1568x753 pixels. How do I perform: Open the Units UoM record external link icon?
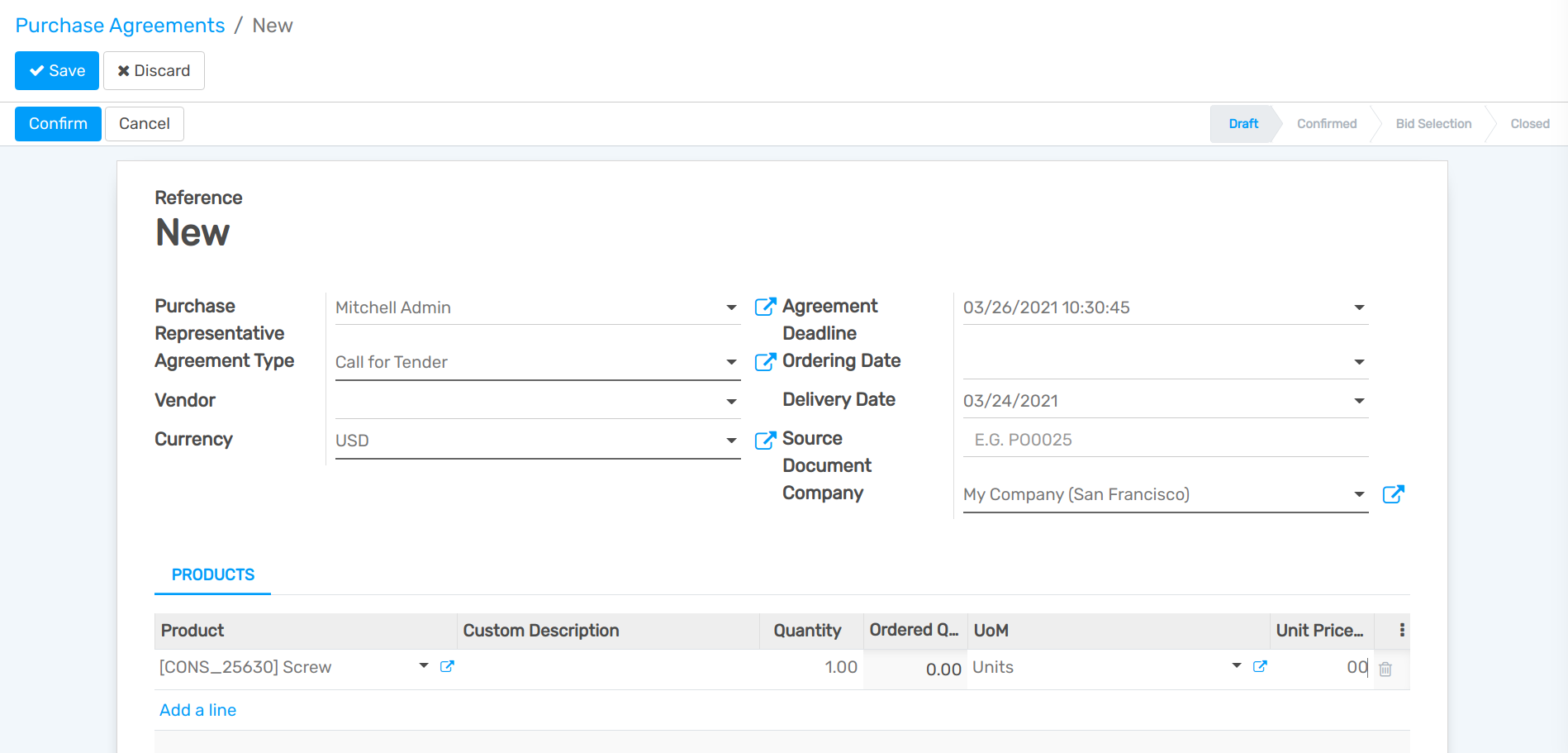(x=1260, y=666)
